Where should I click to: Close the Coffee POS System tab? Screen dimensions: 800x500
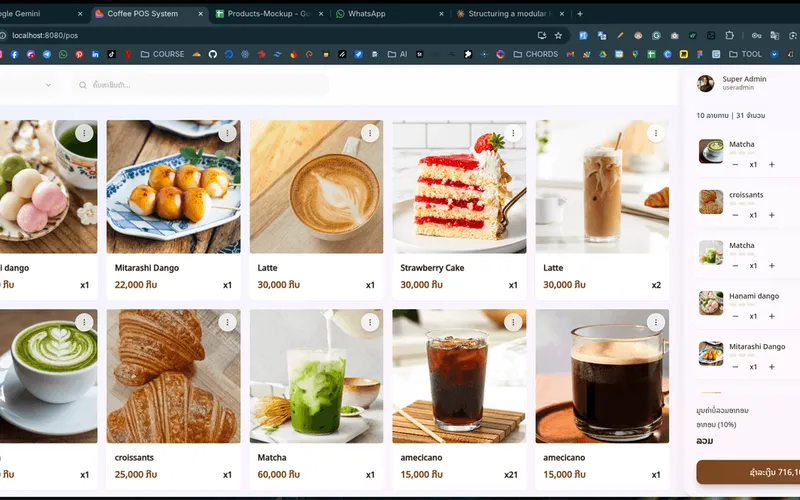[x=201, y=14]
